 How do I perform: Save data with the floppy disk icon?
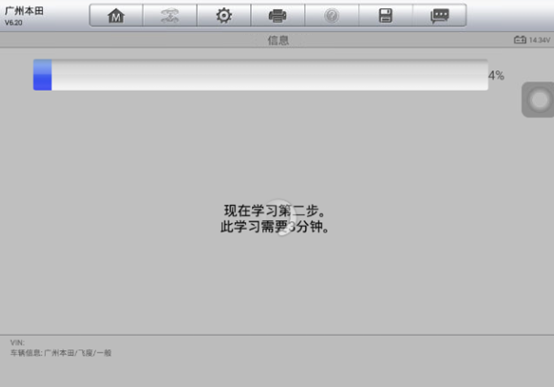pos(385,16)
